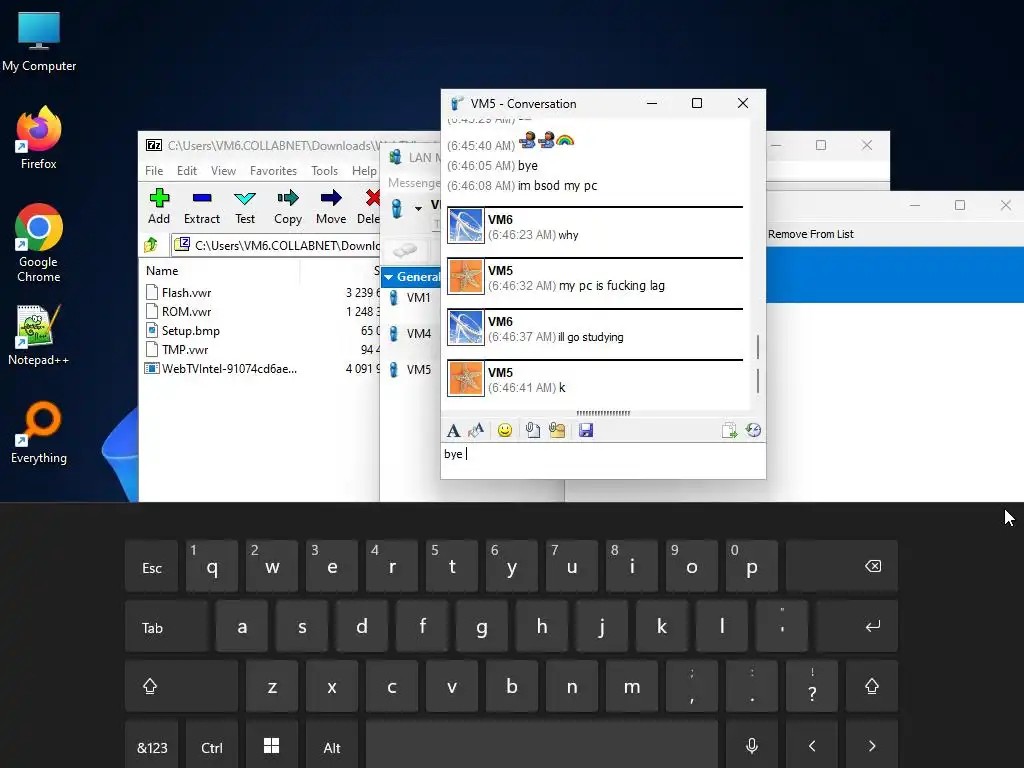Screen dimensions: 1024x768
Task: Click the send/transfer page icon in chat toolbar
Action: point(729,430)
